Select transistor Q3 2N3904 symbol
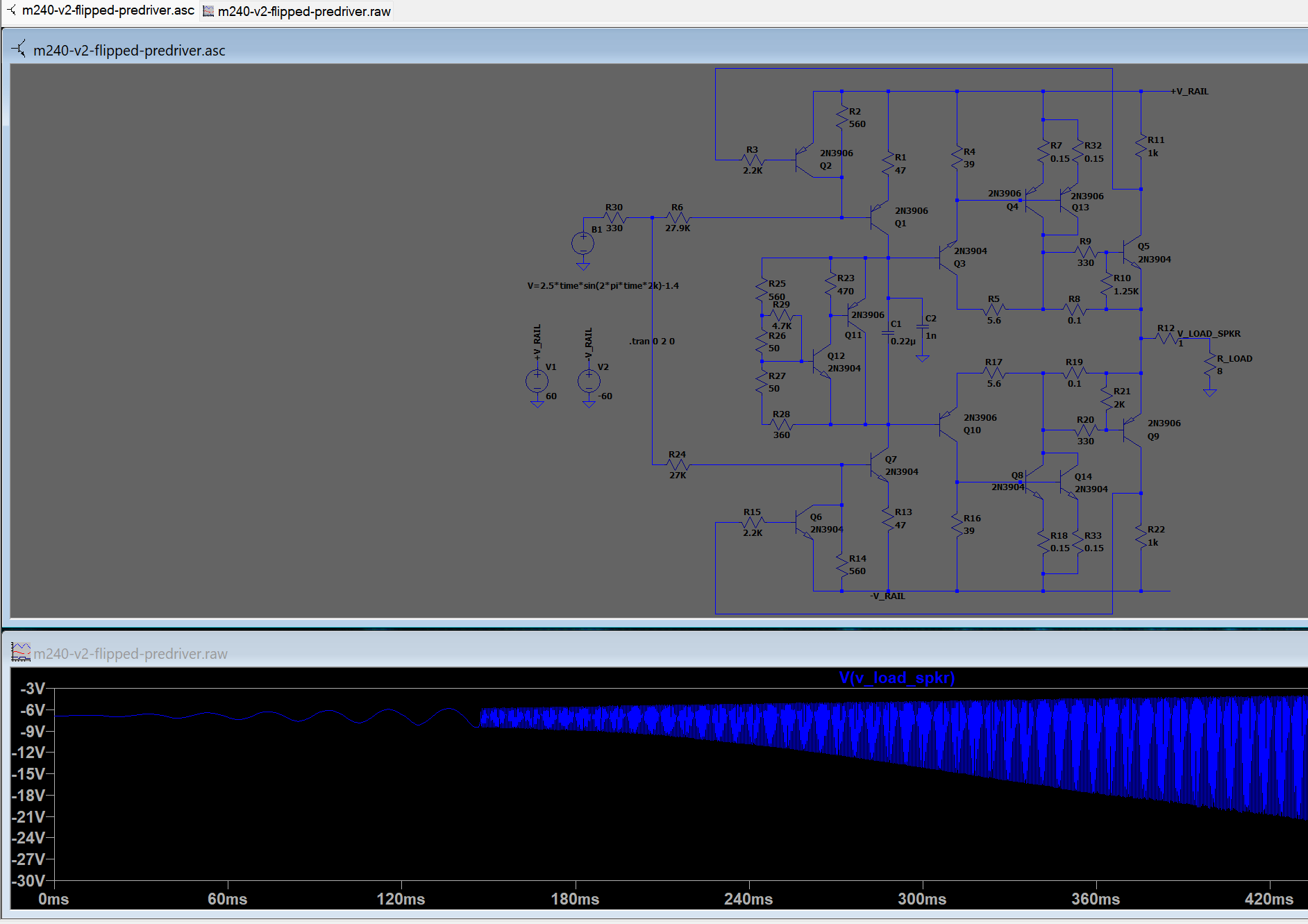 click(x=948, y=258)
